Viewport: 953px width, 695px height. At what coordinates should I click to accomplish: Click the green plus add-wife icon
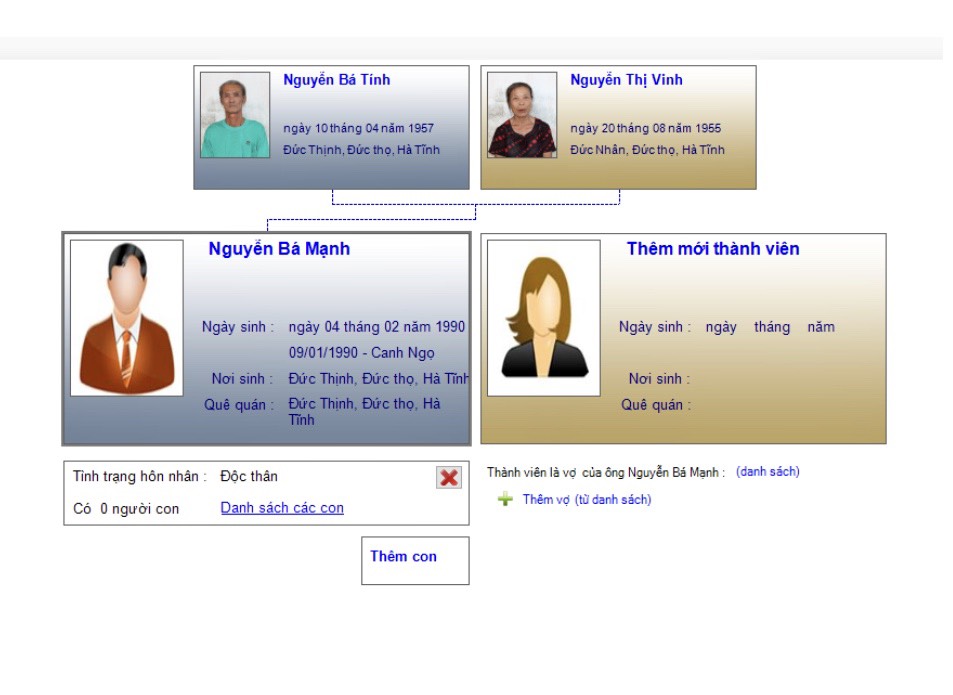tap(505, 499)
